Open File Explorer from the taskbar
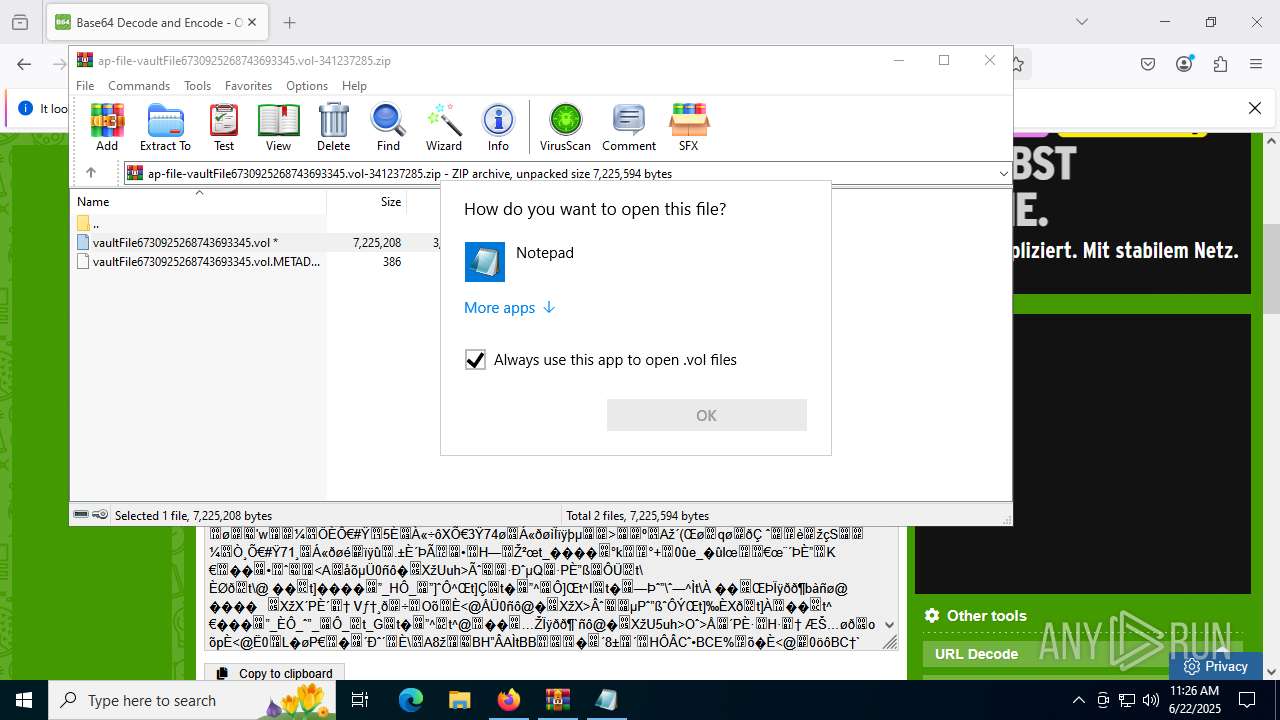 click(459, 700)
